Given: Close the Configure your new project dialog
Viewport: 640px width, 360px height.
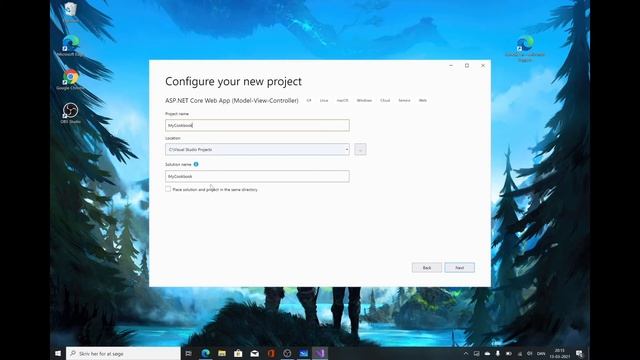Looking at the screenshot, I should click(483, 65).
